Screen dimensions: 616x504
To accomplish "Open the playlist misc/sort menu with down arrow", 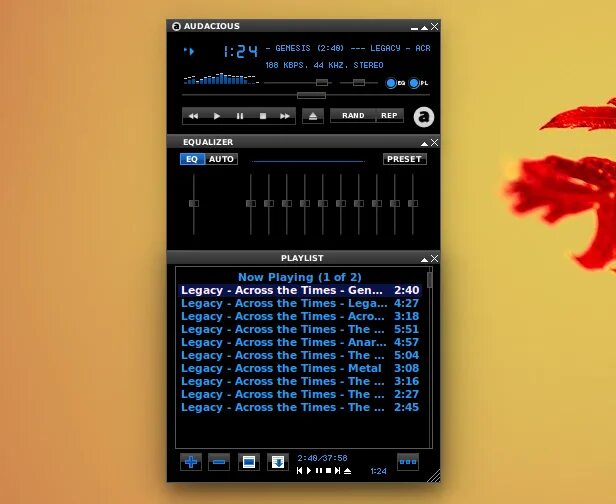I will (278, 462).
